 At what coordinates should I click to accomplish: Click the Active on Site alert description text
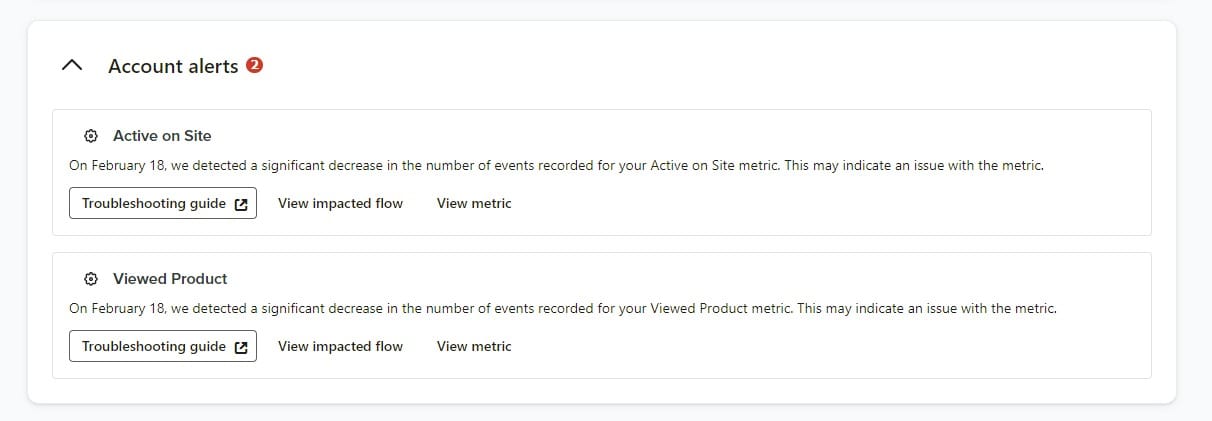pos(556,166)
